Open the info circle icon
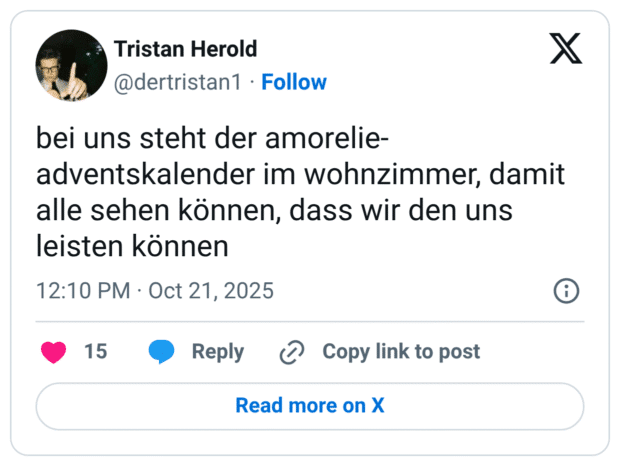Screen dimensions: 620x466 [566, 291]
